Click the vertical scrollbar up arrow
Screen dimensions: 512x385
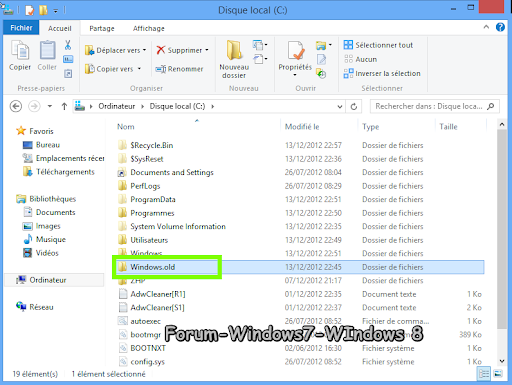click(502, 124)
